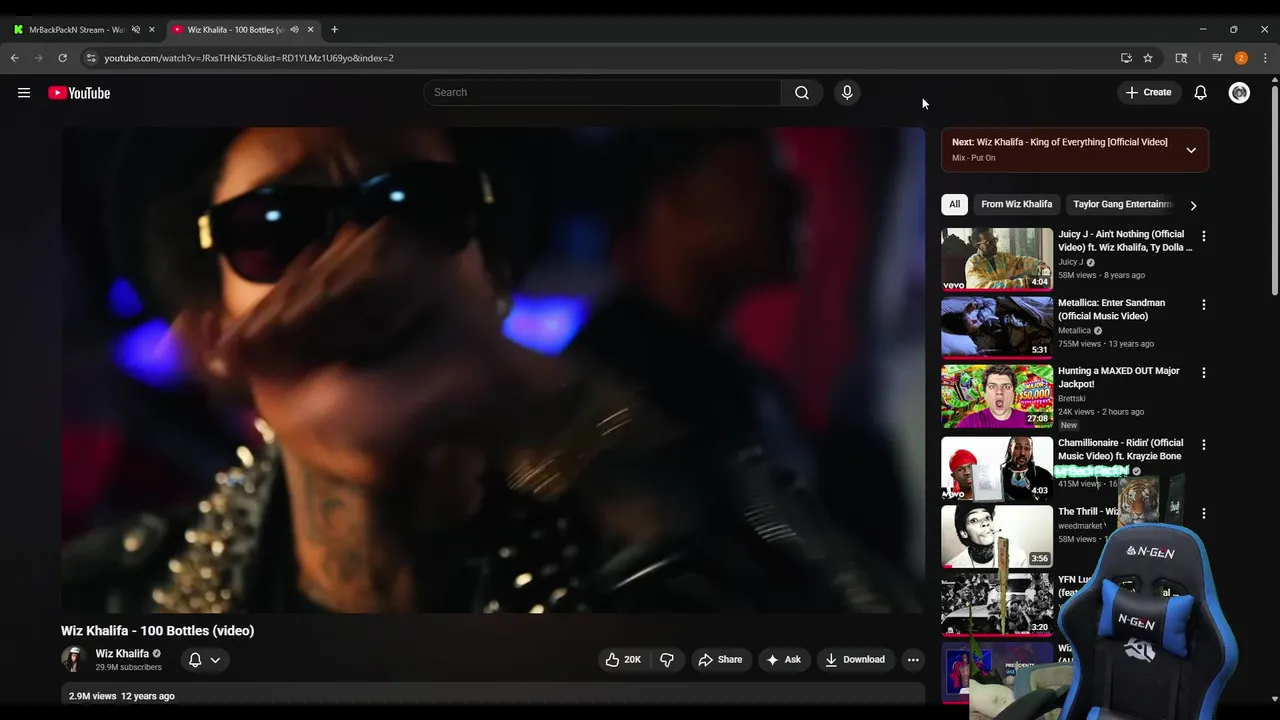The image size is (1280, 720).
Task: Open options for Juicy J Ain't Nothing video
Action: (x=1204, y=236)
